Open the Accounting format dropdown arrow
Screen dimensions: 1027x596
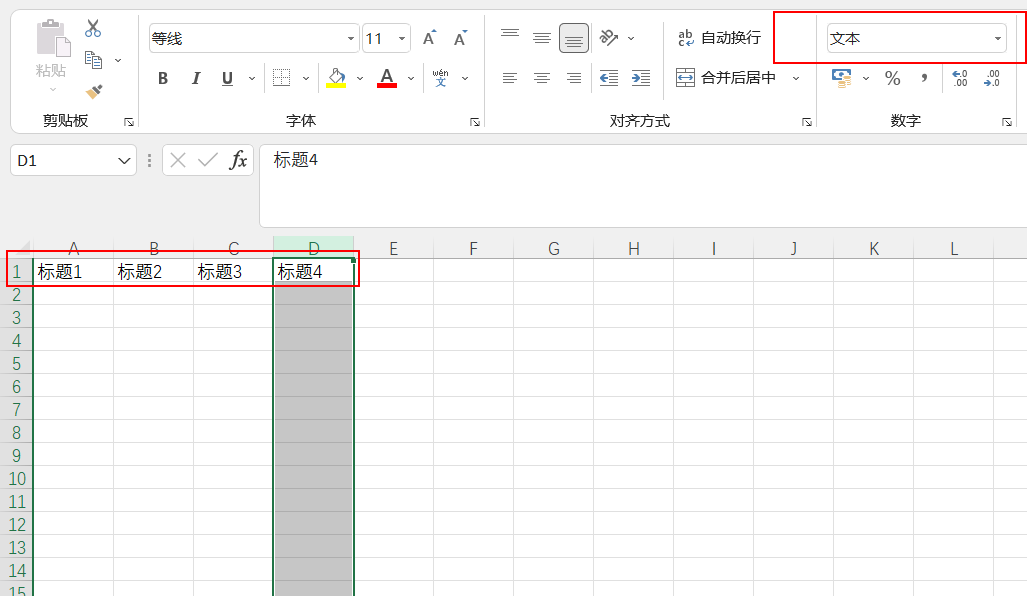click(x=866, y=79)
